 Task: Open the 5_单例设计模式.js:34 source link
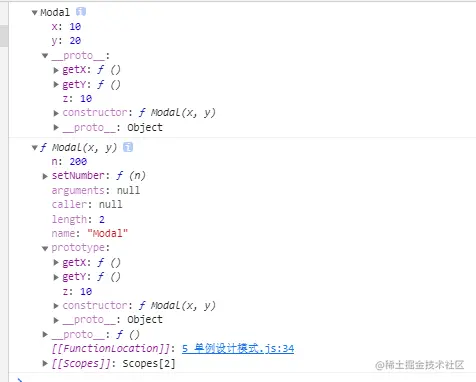(238, 349)
